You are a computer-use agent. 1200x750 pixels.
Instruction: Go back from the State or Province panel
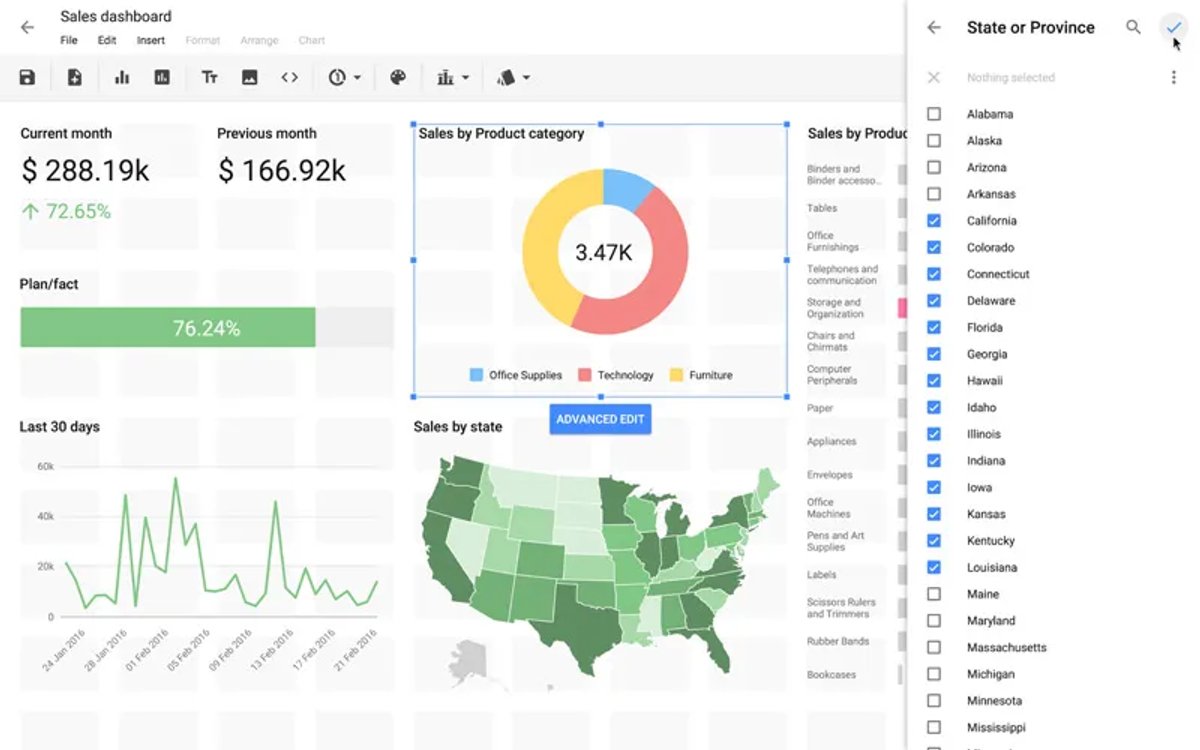[934, 27]
